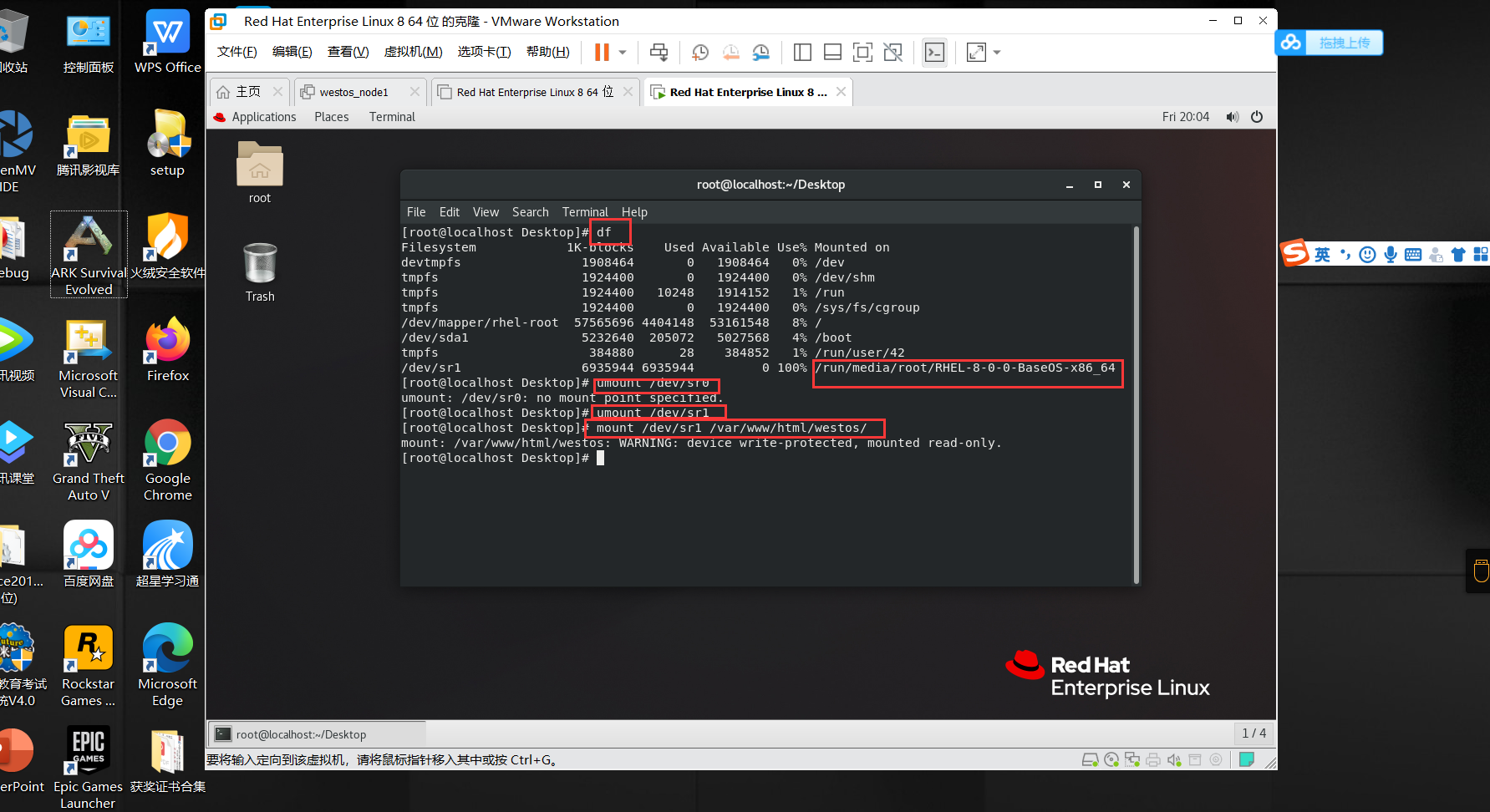Open the 编辑(E) menu
1490x812 pixels.
pos(292,52)
